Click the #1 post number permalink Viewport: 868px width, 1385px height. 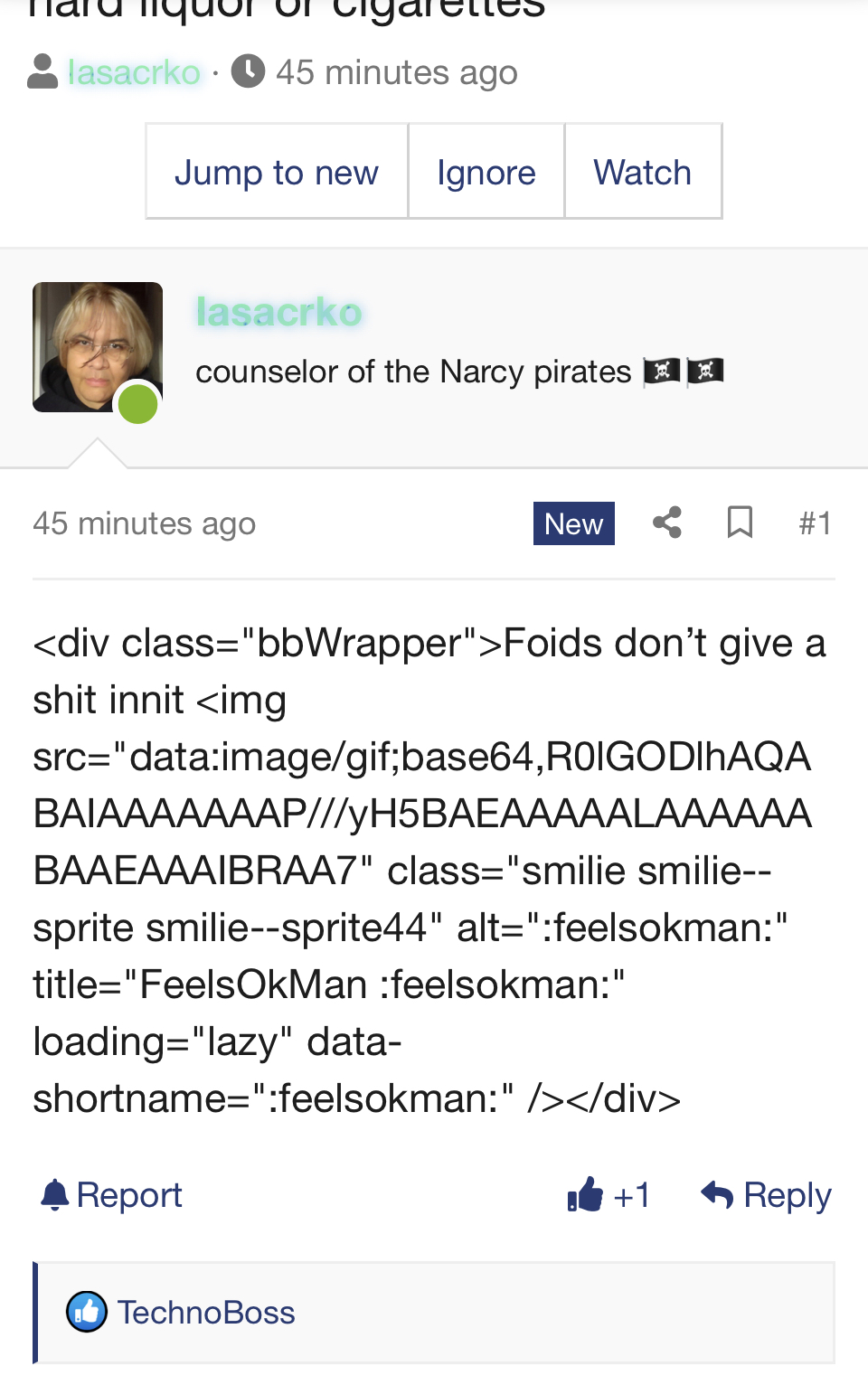815,523
